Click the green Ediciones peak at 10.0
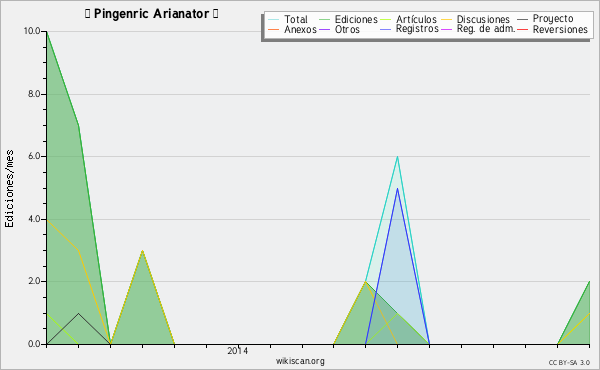Viewport: 600px width, 370px height. tap(47, 33)
